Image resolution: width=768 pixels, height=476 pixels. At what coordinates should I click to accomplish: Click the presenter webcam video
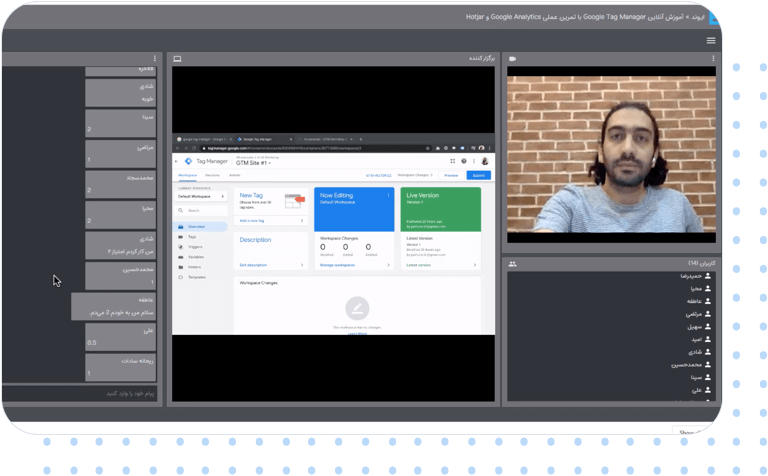pos(611,154)
